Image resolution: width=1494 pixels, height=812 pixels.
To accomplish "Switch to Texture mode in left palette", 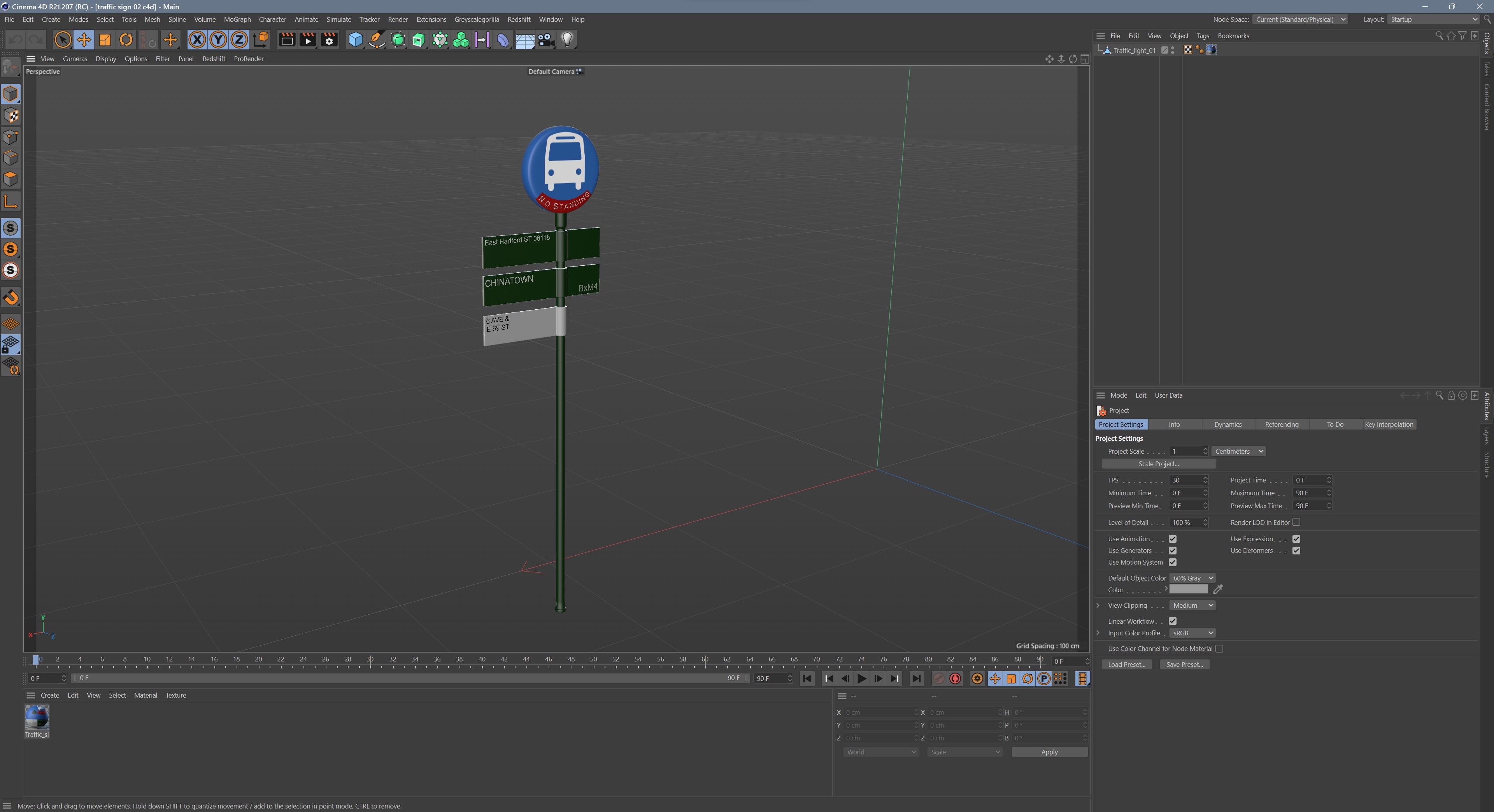I will (11, 116).
